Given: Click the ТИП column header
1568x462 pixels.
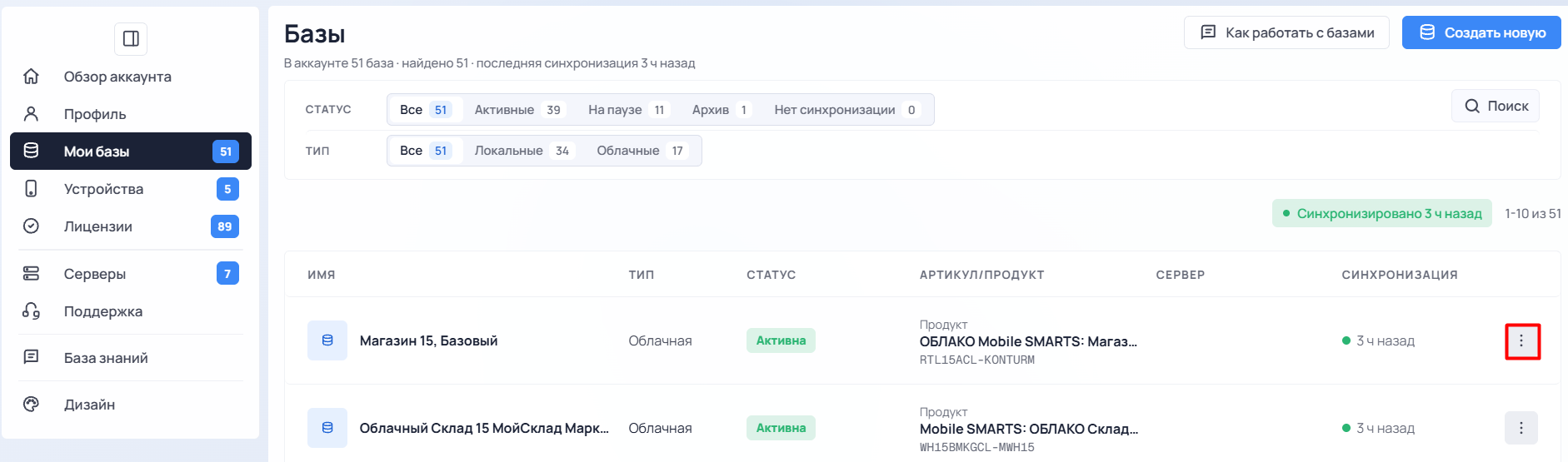Looking at the screenshot, I should (x=642, y=275).
